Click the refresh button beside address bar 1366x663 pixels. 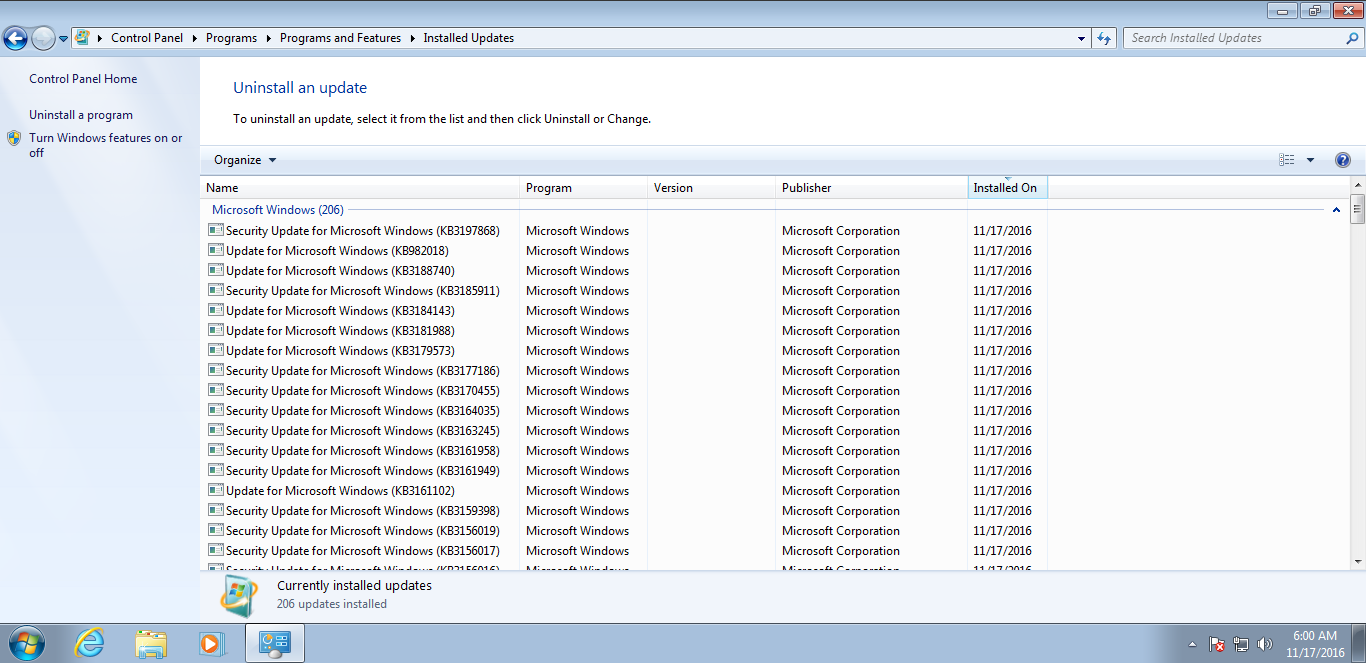tap(1104, 38)
